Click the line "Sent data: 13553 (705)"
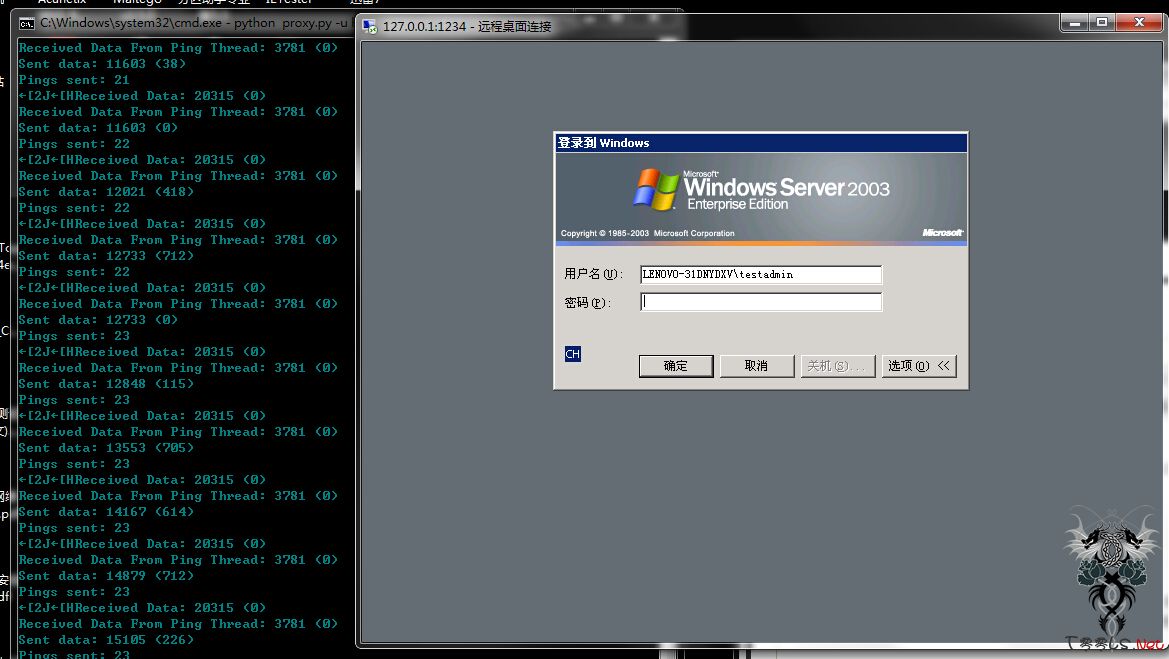This screenshot has width=1169, height=659. click(x=106, y=448)
